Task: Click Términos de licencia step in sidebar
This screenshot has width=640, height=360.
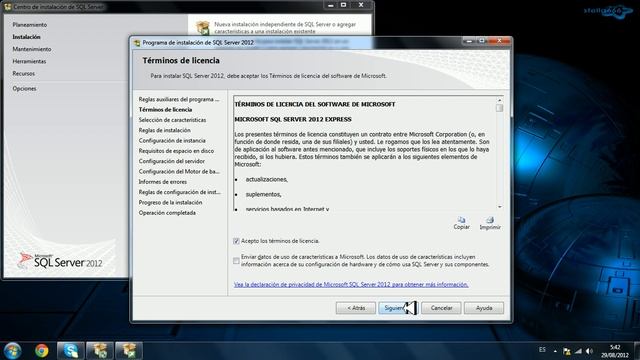Action: (165, 109)
